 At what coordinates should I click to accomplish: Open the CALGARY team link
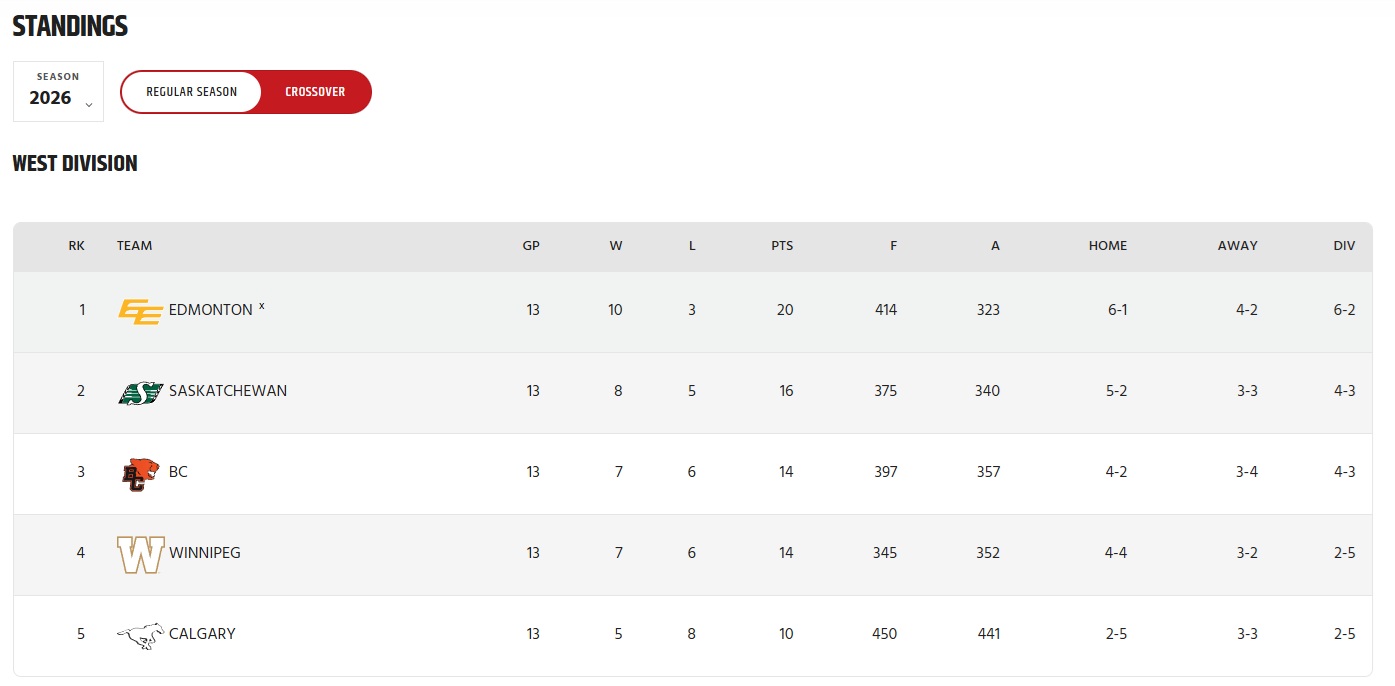pyautogui.click(x=202, y=634)
